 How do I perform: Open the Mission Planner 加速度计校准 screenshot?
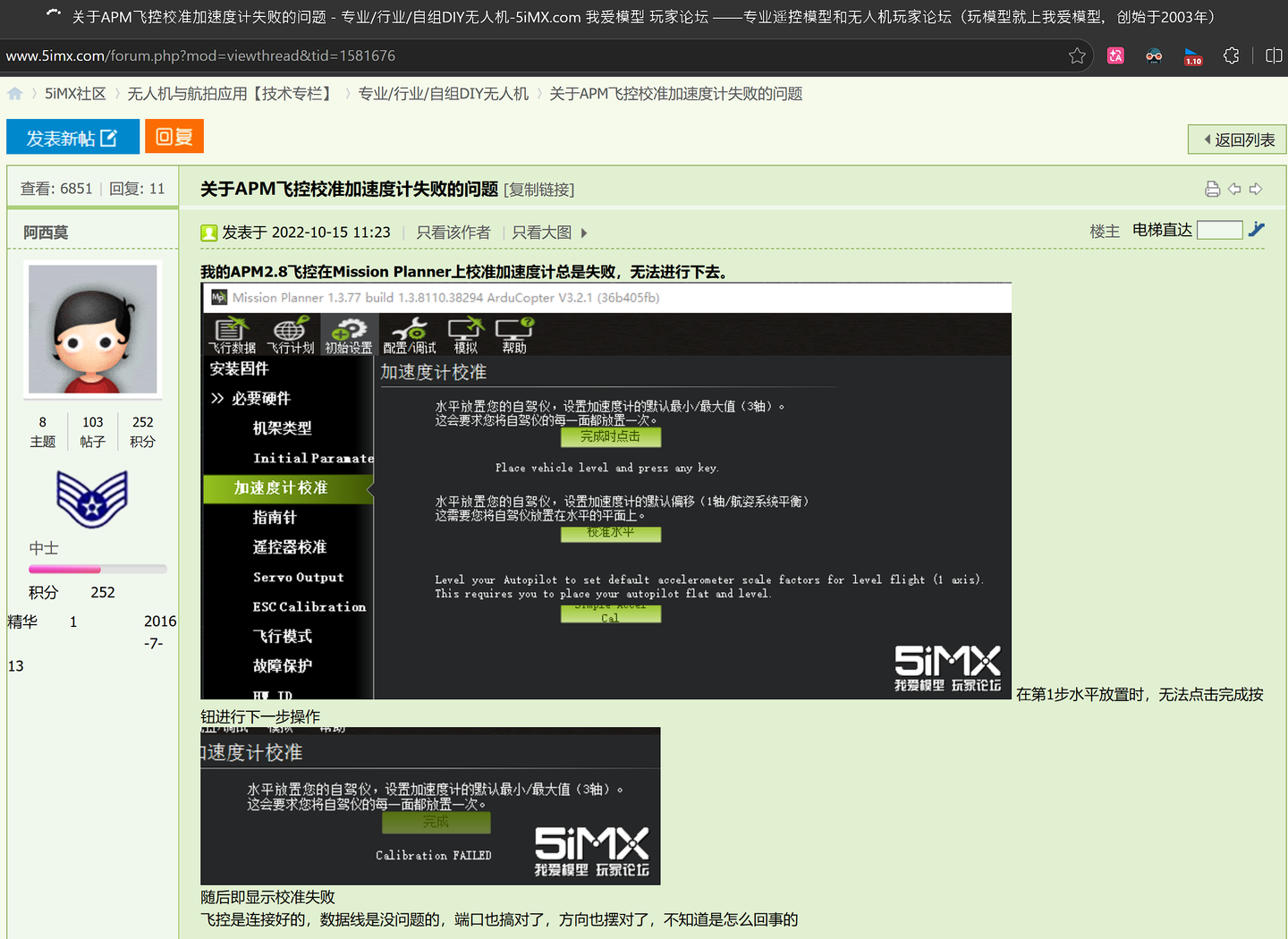(606, 491)
